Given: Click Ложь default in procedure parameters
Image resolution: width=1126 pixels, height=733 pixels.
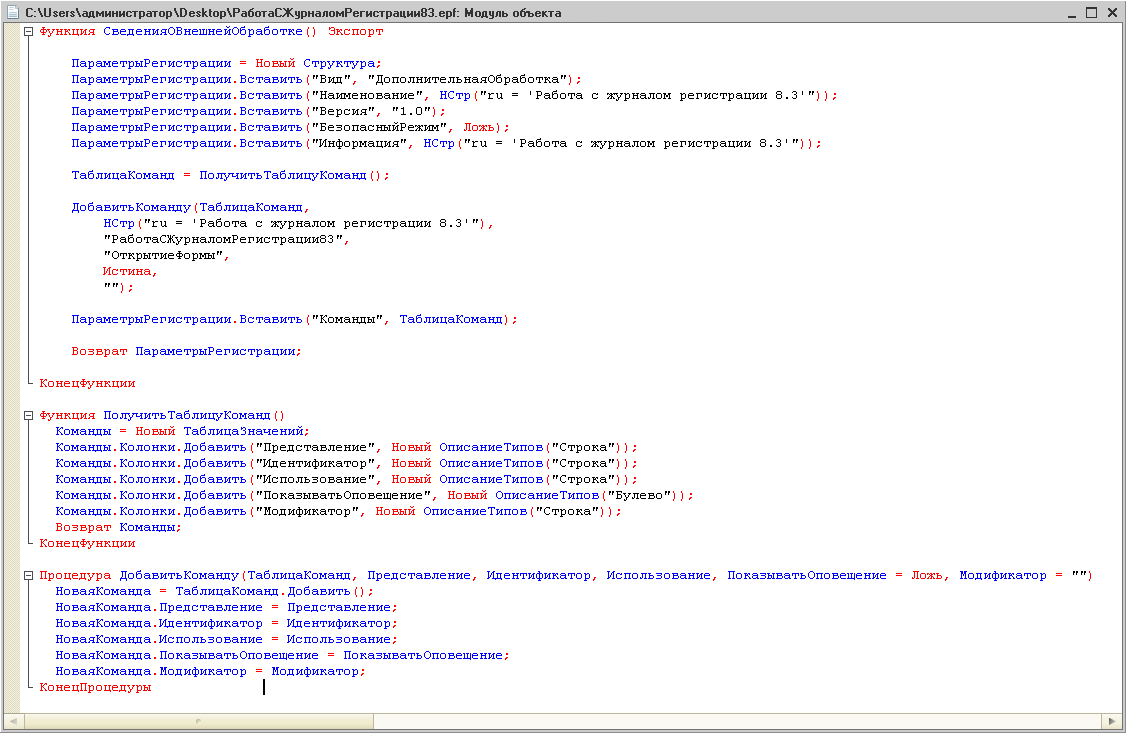Looking at the screenshot, I should pyautogui.click(x=927, y=576).
